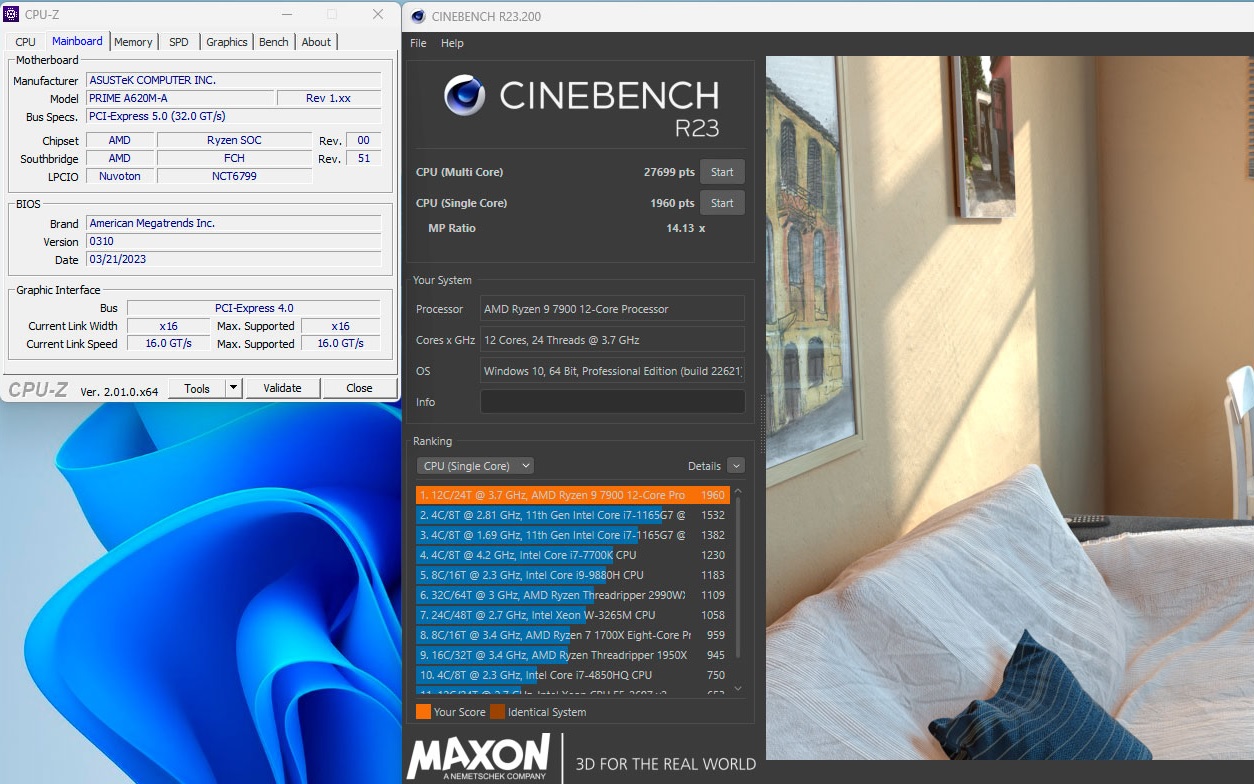Start the CPU Multi Core benchmark
The height and width of the screenshot is (784, 1254).
tap(722, 172)
